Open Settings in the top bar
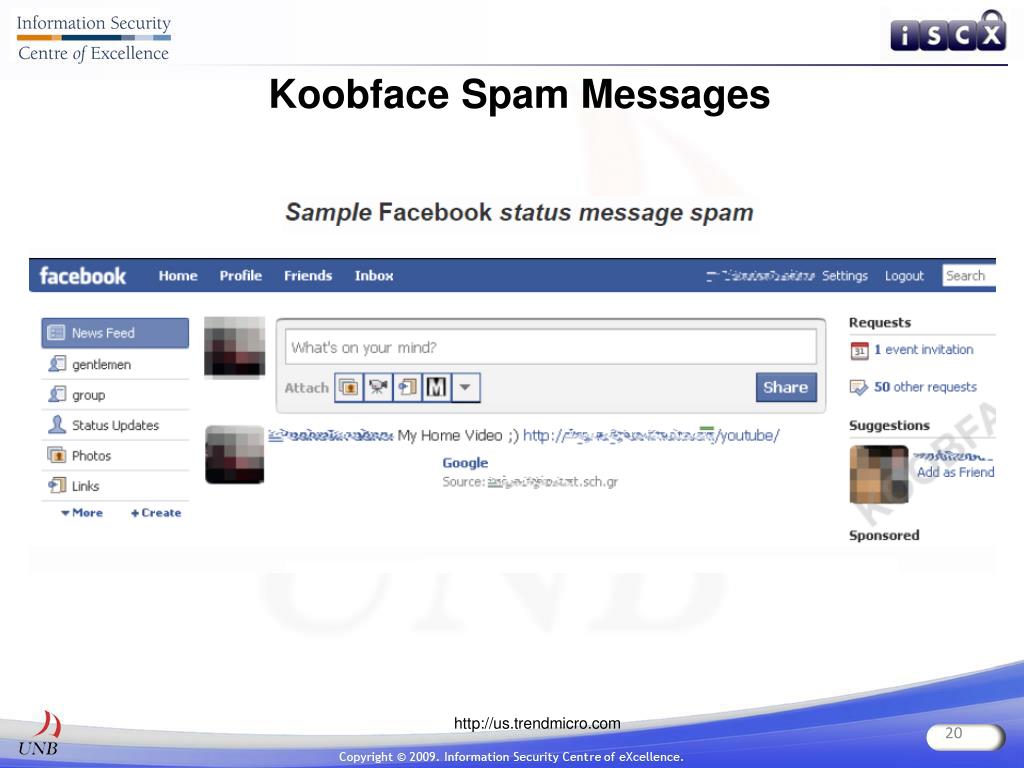Viewport: 1024px width, 768px height. click(x=844, y=276)
